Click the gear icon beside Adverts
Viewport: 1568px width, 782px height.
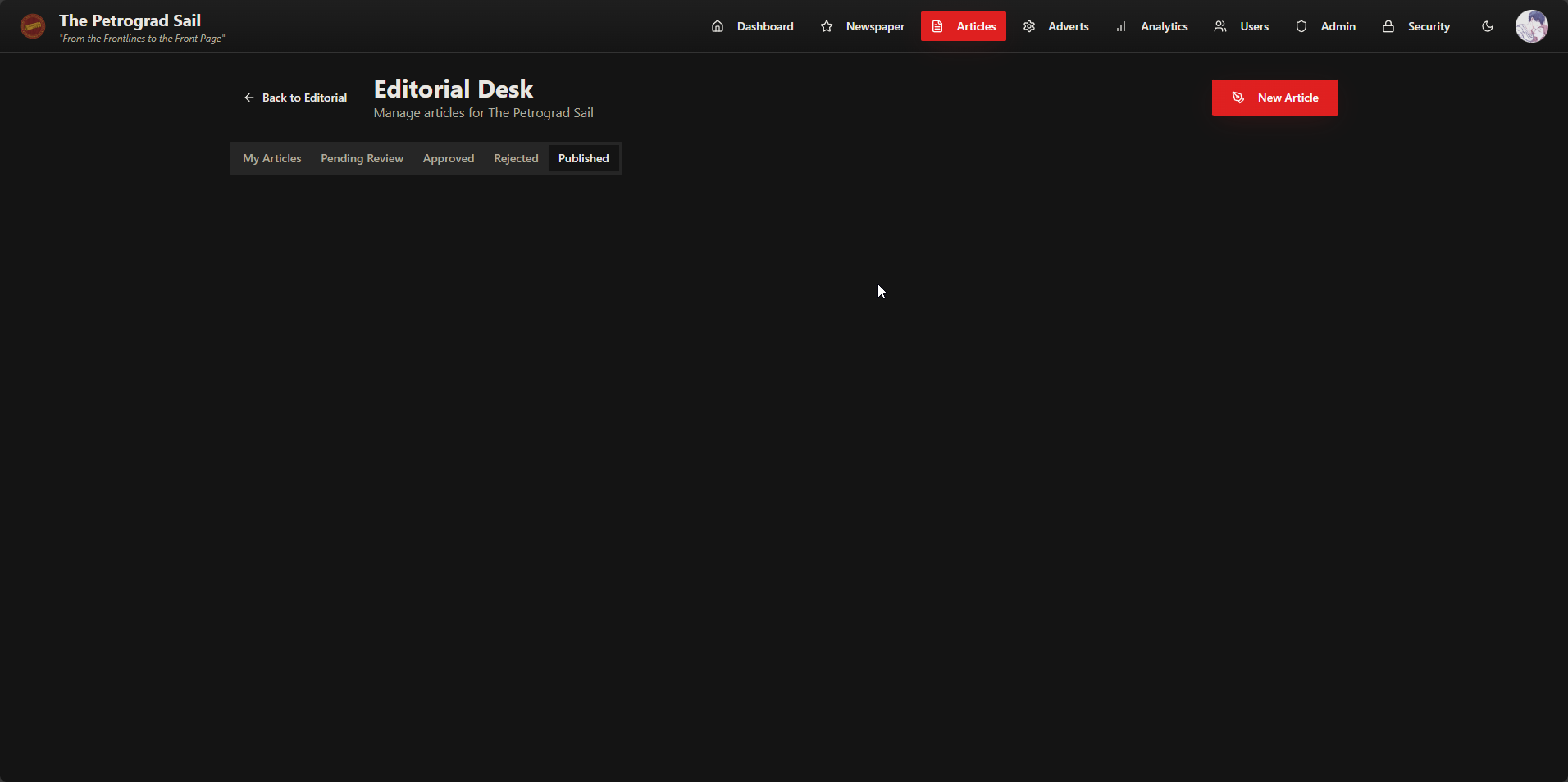click(x=1029, y=26)
